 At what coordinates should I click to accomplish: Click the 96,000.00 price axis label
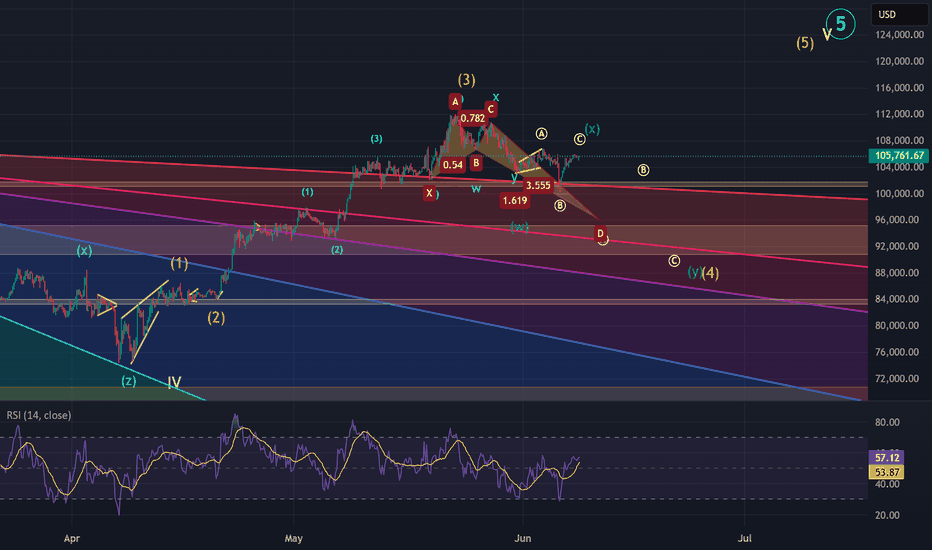coord(899,220)
